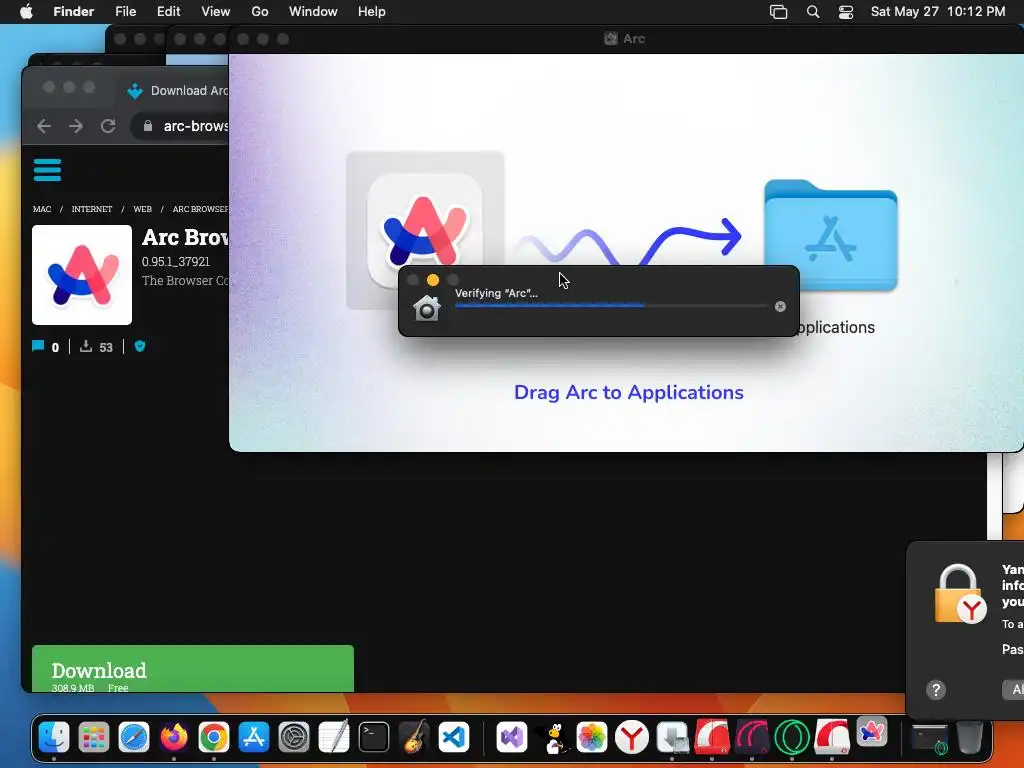Screen dimensions: 1024x768
Task: Open the Arc disk image Dock icon
Action: pos(872,732)
